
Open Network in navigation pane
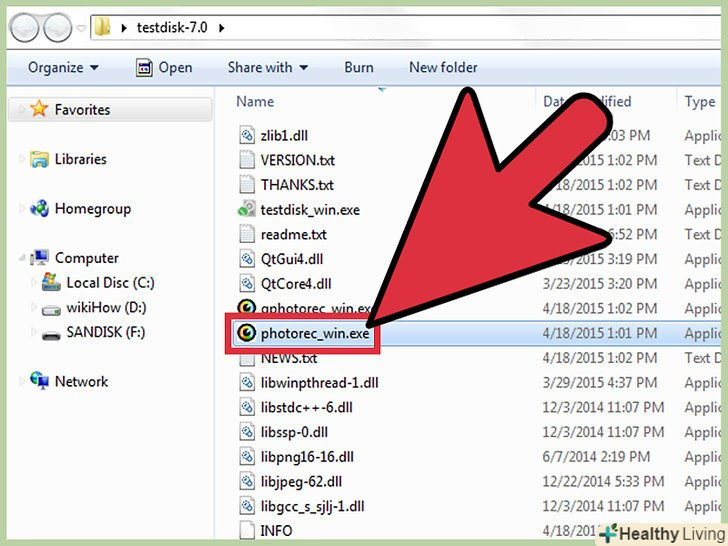[x=81, y=382]
